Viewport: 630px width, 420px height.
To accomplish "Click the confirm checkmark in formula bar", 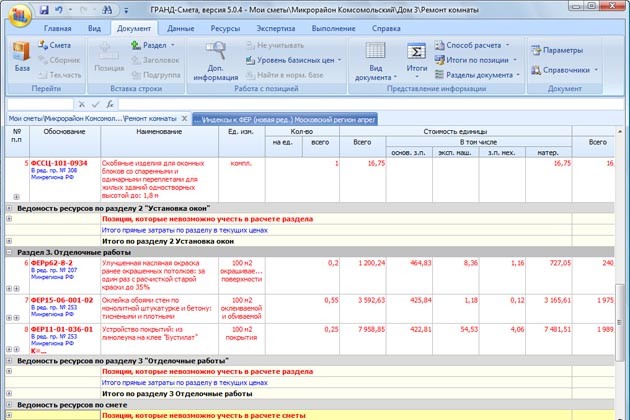I will 95,104.
